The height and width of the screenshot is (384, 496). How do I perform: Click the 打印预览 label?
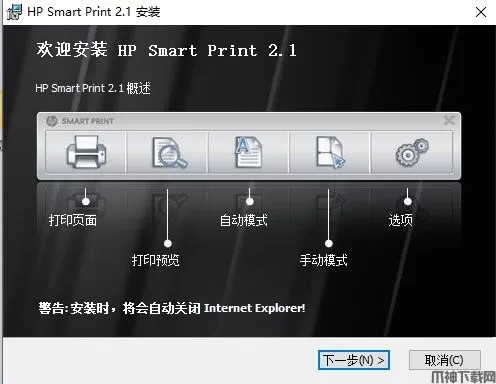tap(155, 260)
